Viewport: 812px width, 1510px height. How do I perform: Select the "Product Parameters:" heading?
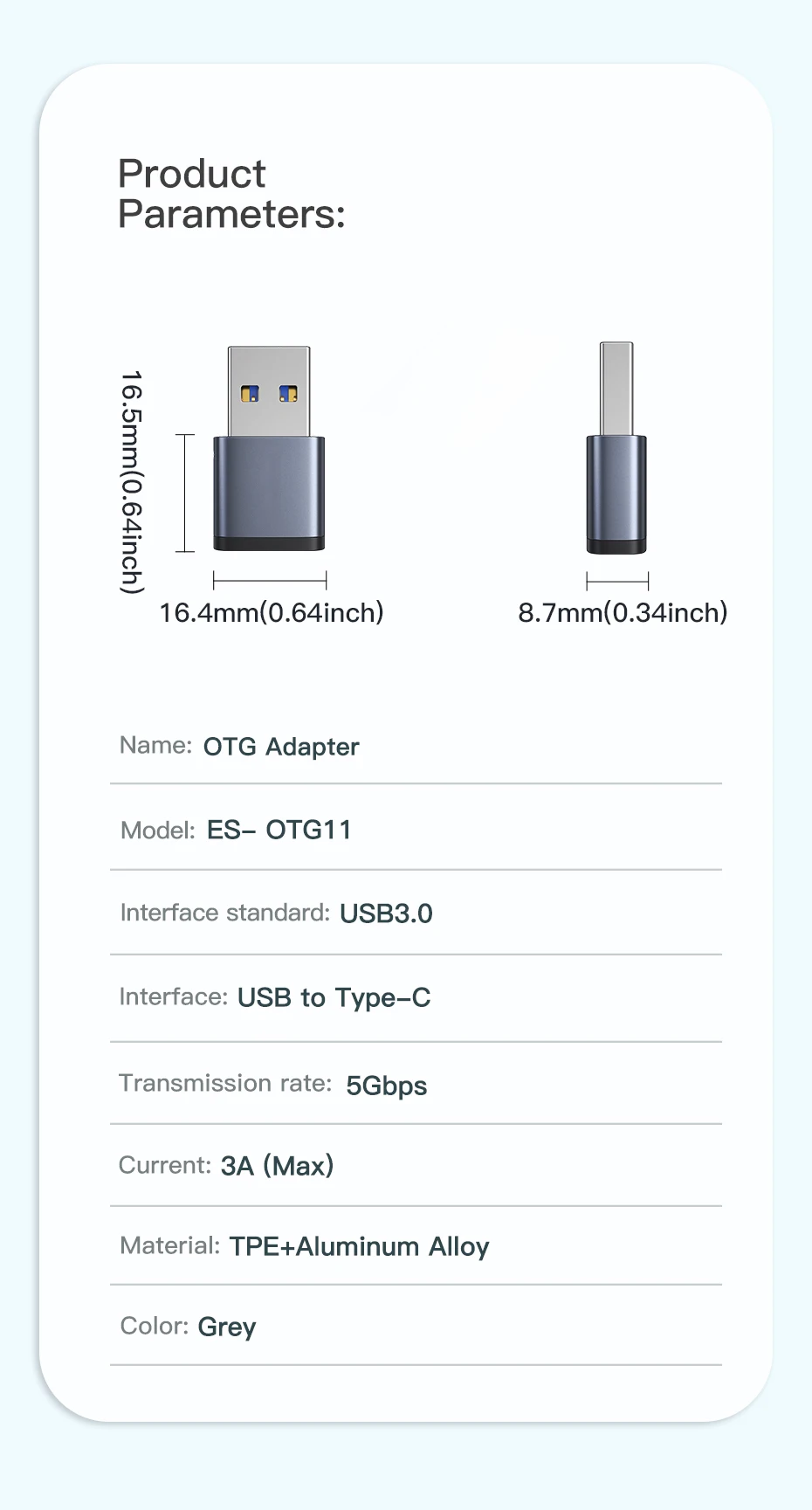tap(231, 194)
